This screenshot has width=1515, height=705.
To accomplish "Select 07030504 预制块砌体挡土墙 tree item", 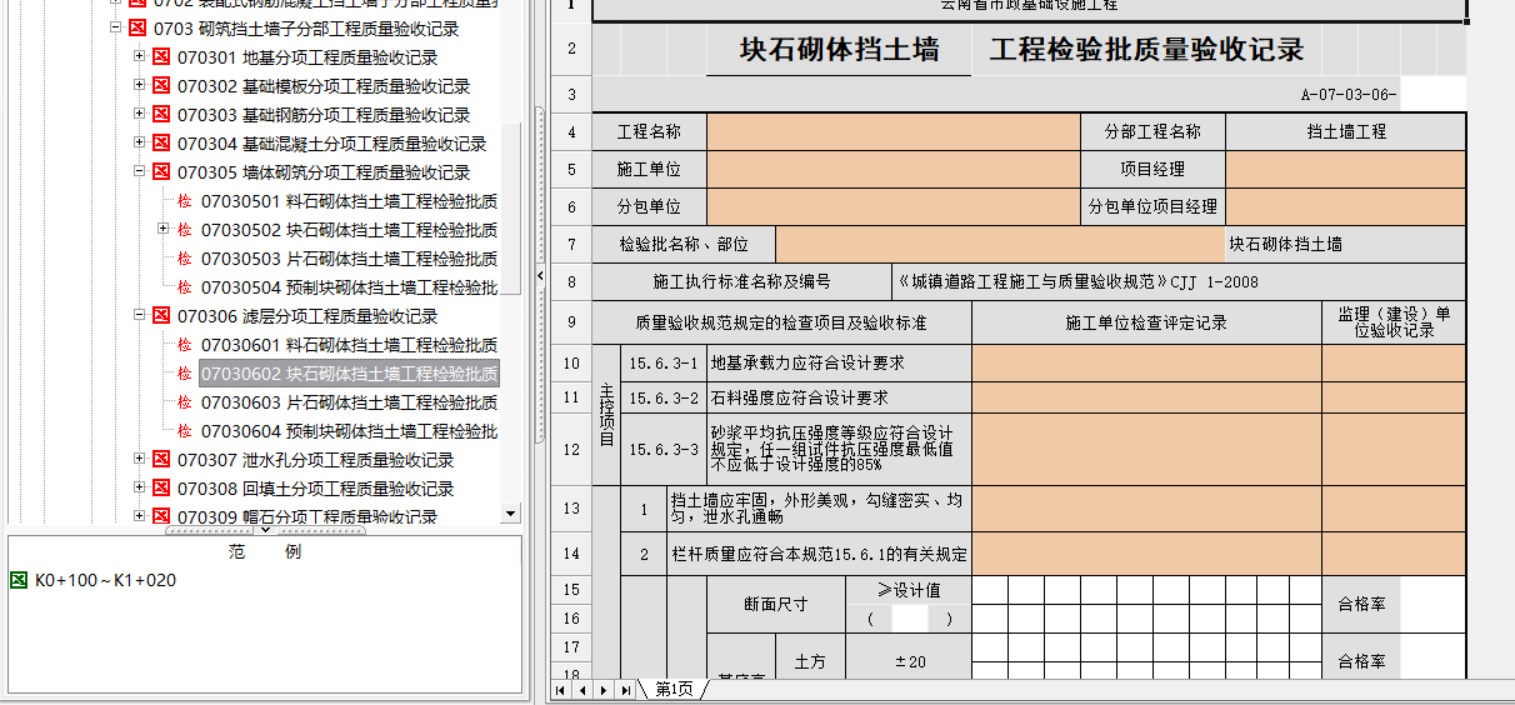I will click(x=348, y=287).
